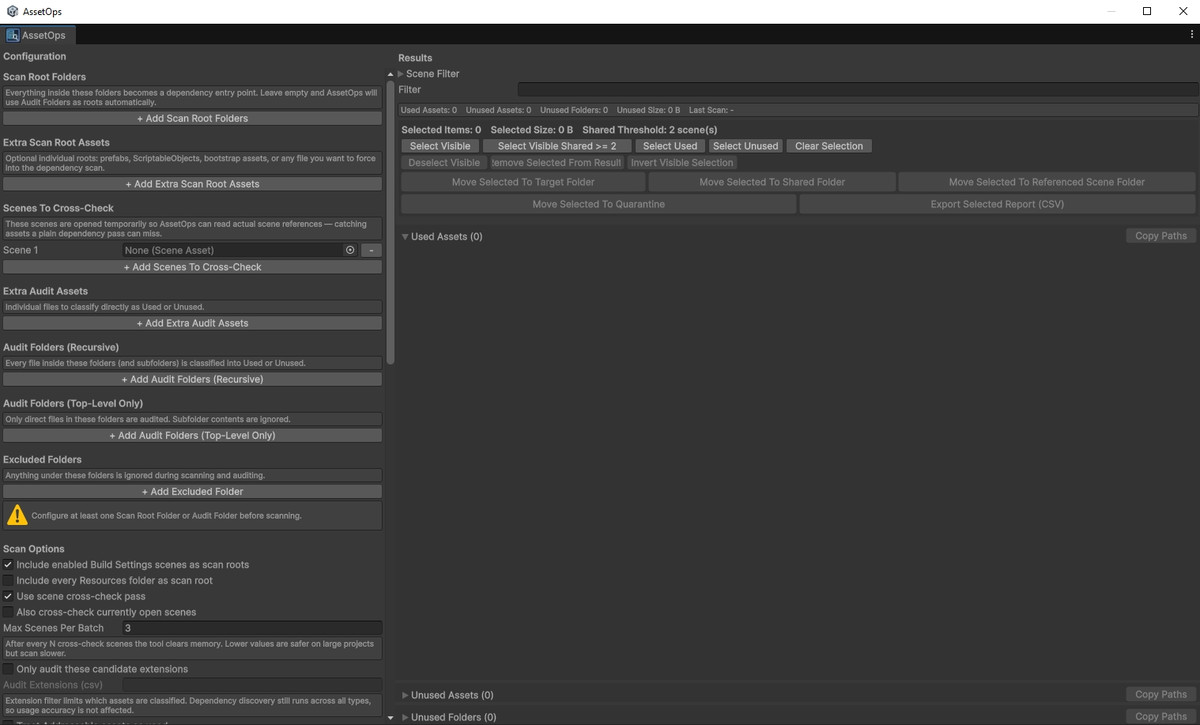Click + Add Extra Audit Assets

click(x=192, y=323)
